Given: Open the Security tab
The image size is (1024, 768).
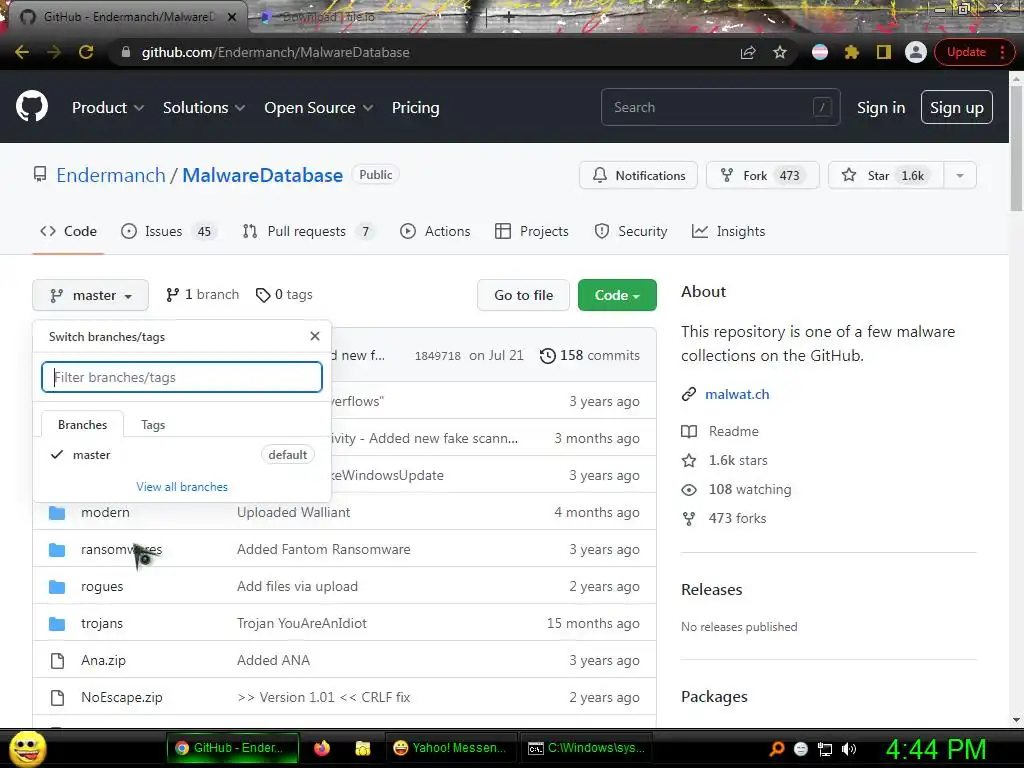Looking at the screenshot, I should [631, 231].
